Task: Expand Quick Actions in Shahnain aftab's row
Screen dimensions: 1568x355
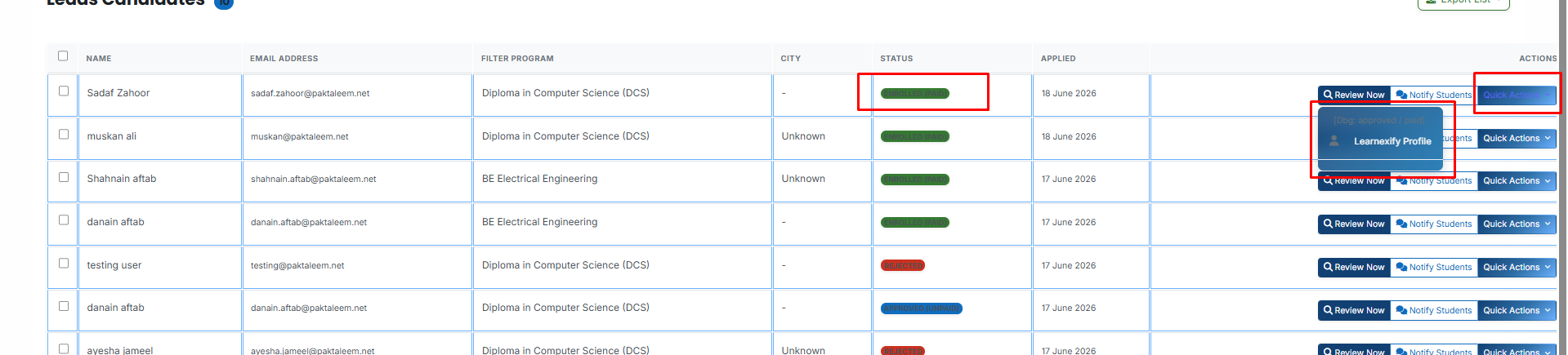Action: point(1517,181)
